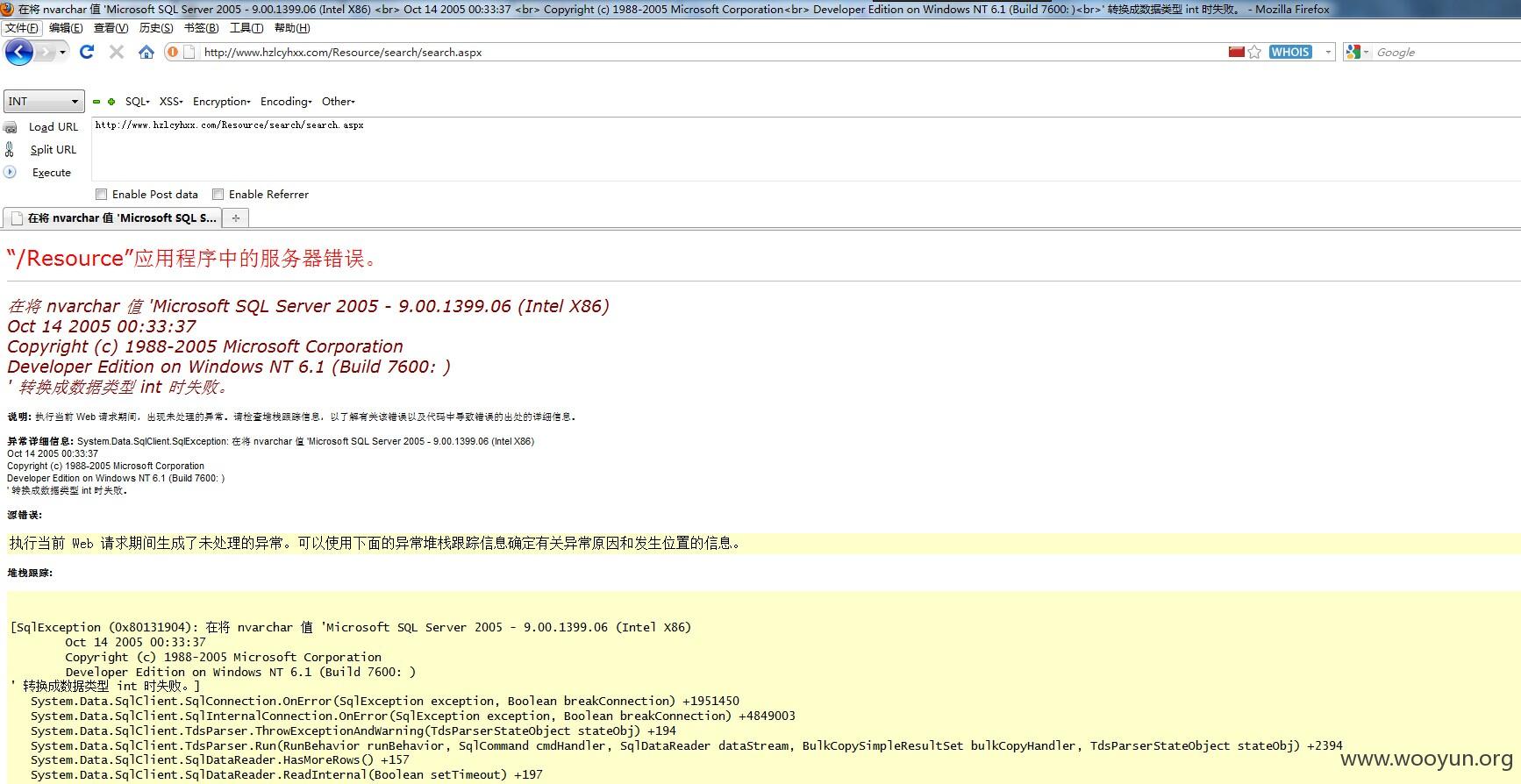Click the Split URL scissors icon
The image size is (1521, 784).
pos(10,150)
